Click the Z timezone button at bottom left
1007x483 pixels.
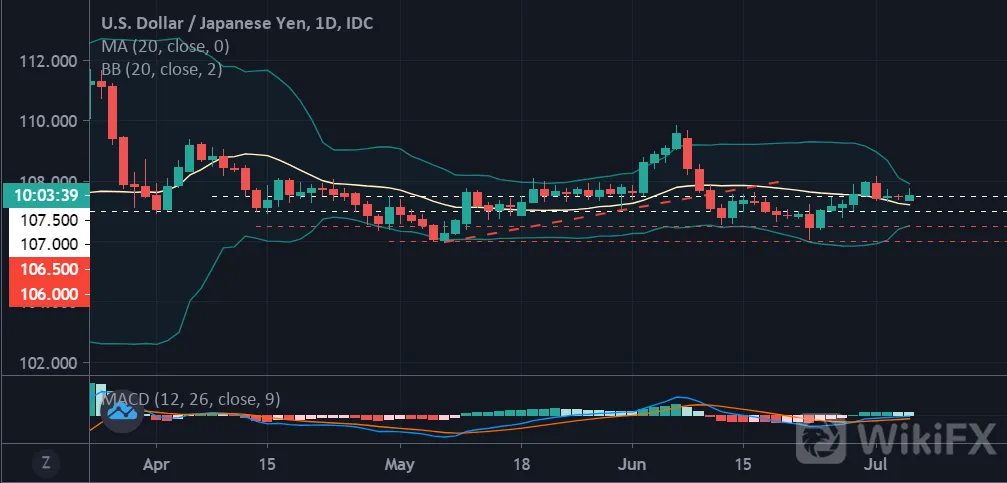[45, 463]
